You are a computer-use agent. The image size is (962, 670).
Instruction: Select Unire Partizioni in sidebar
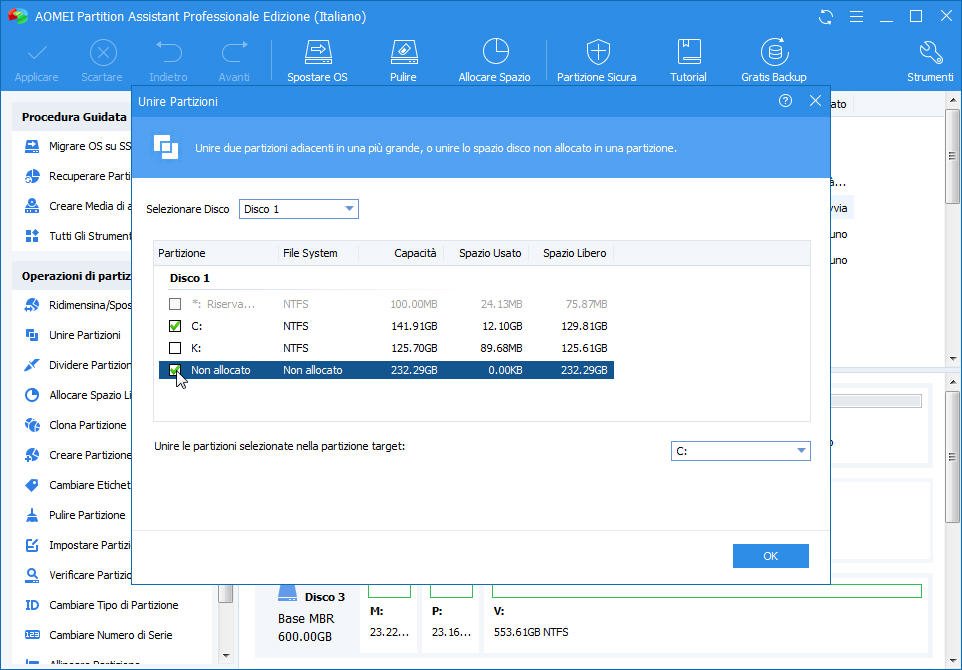84,335
